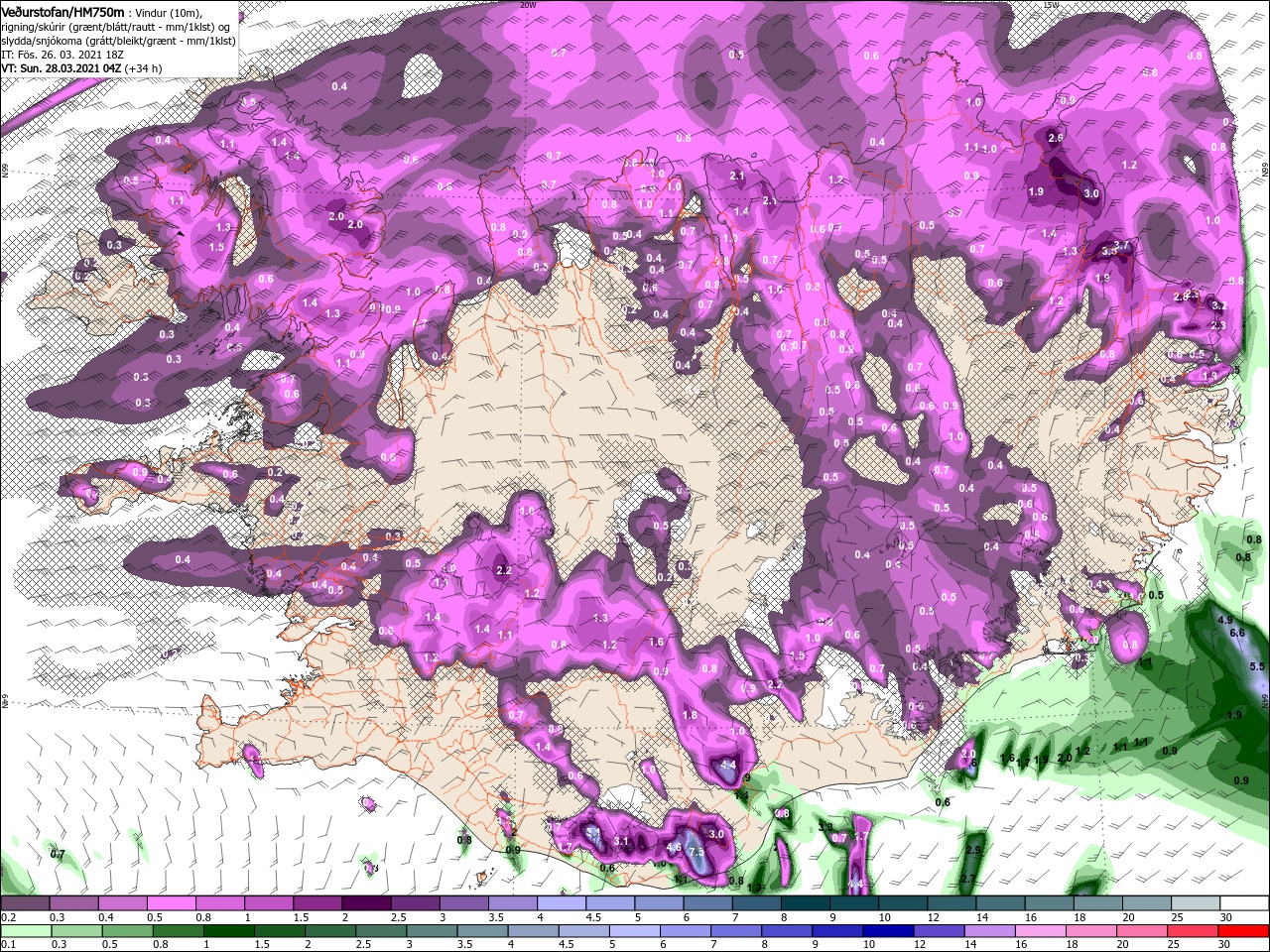
Task: Click the 2.6 snow value in the northeast
Action: [x=1056, y=138]
